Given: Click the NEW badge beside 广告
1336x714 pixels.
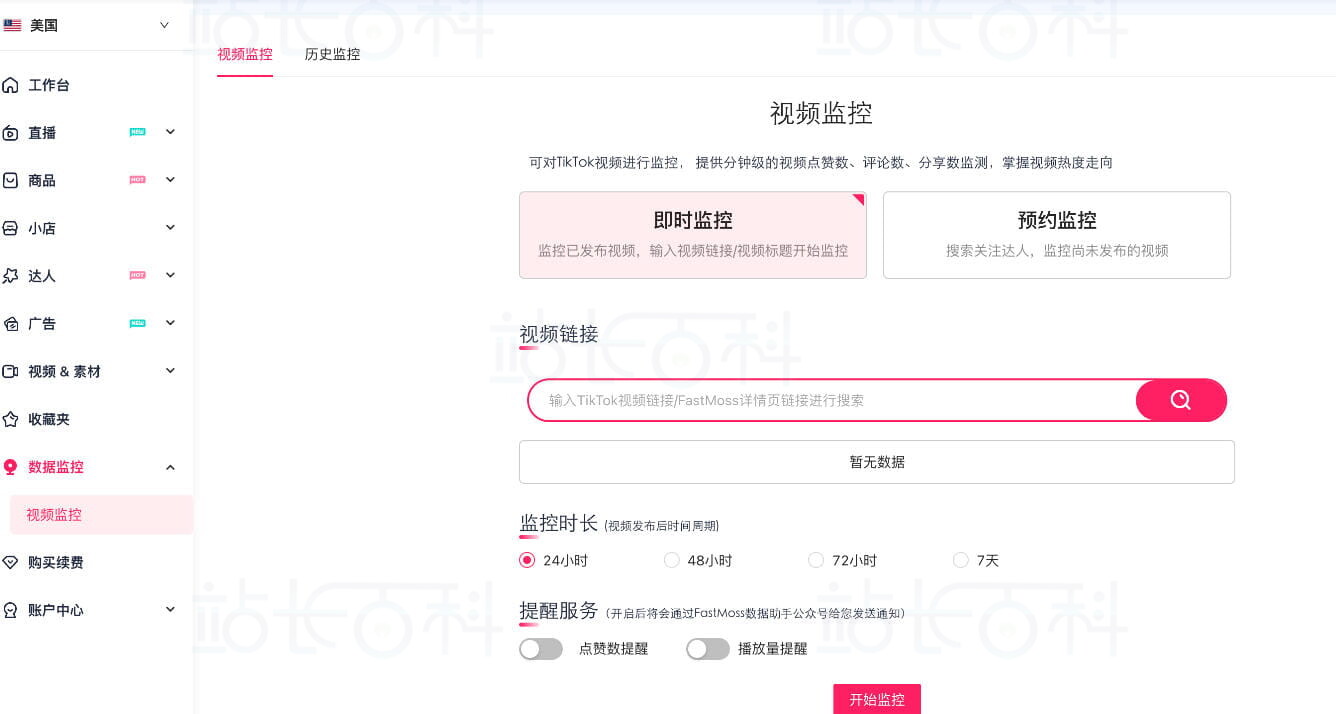Looking at the screenshot, I should pos(137,323).
